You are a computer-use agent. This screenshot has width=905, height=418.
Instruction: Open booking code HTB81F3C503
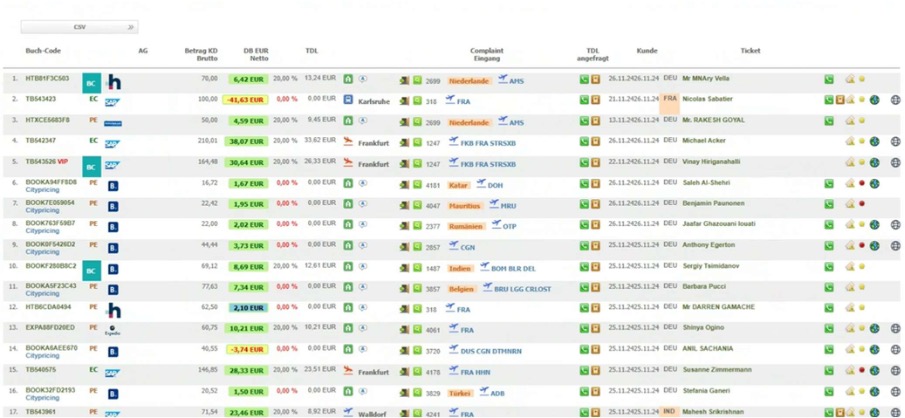coord(47,78)
